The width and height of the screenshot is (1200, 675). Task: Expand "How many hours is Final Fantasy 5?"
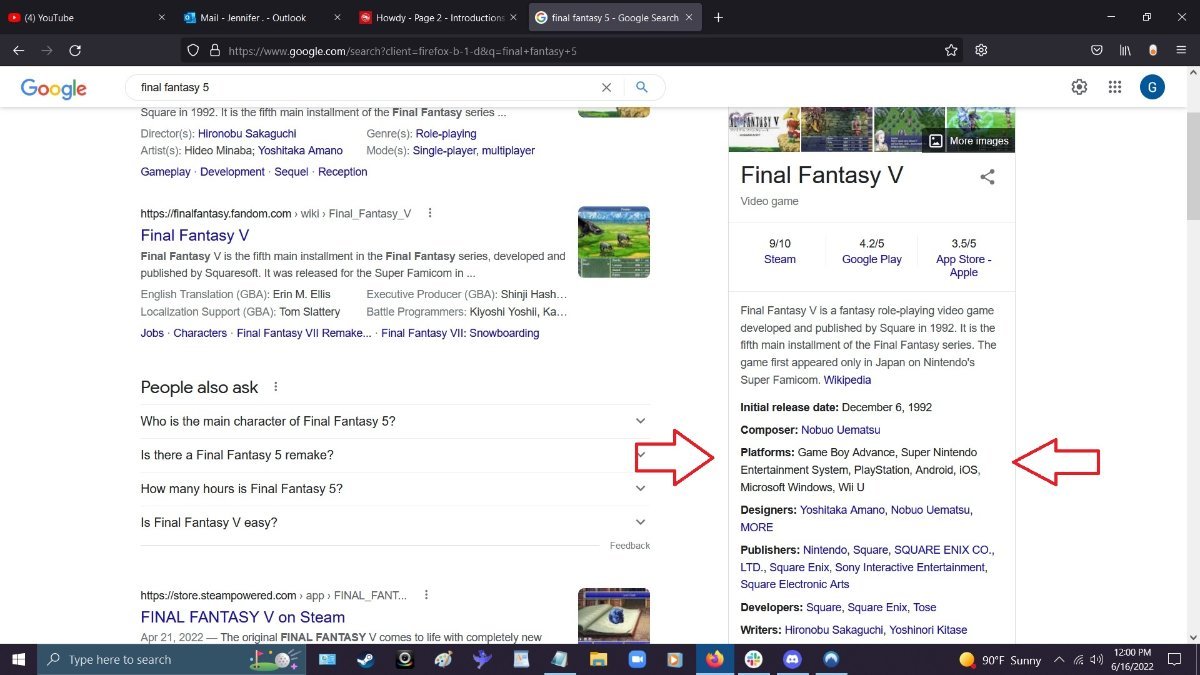pos(394,489)
